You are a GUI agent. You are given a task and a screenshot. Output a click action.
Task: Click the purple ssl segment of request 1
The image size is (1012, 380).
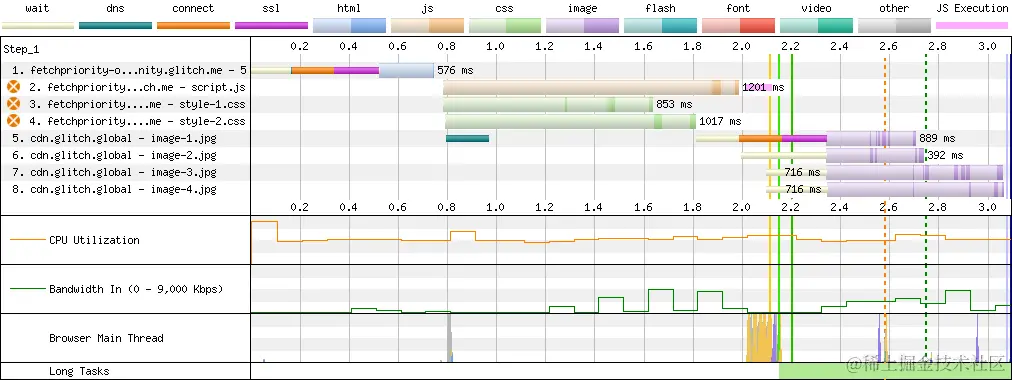[x=356, y=70]
